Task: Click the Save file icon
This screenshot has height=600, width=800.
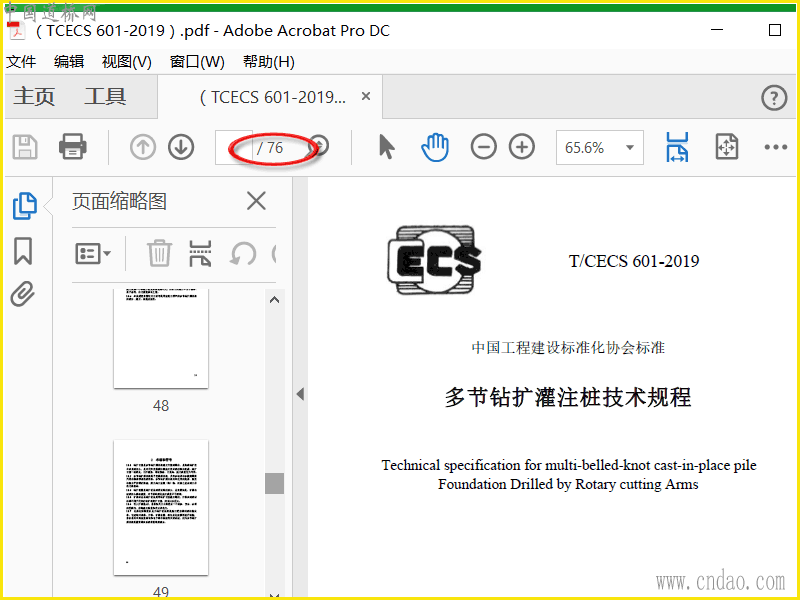Action: 24,147
